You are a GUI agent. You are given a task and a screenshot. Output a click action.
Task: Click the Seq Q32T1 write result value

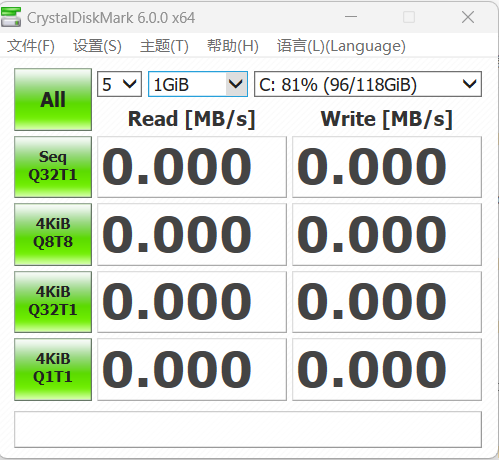[x=387, y=167]
